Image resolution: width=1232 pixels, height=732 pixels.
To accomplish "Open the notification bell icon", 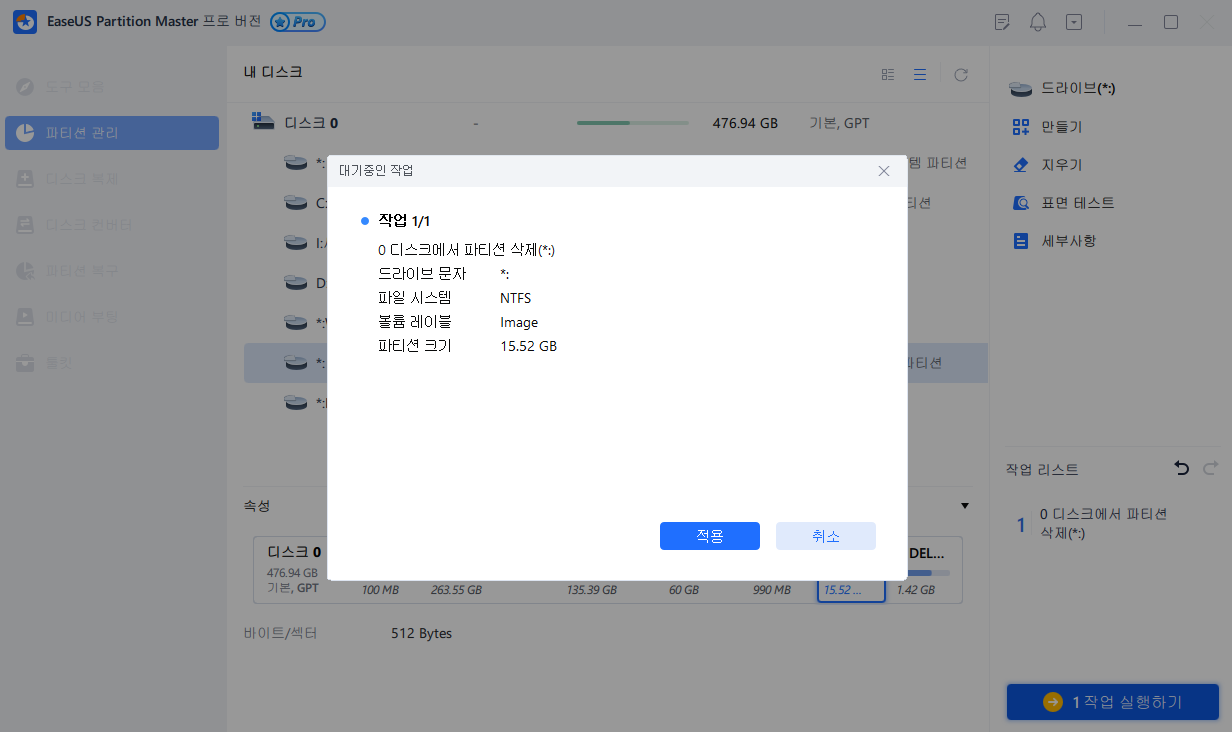I will click(1037, 21).
